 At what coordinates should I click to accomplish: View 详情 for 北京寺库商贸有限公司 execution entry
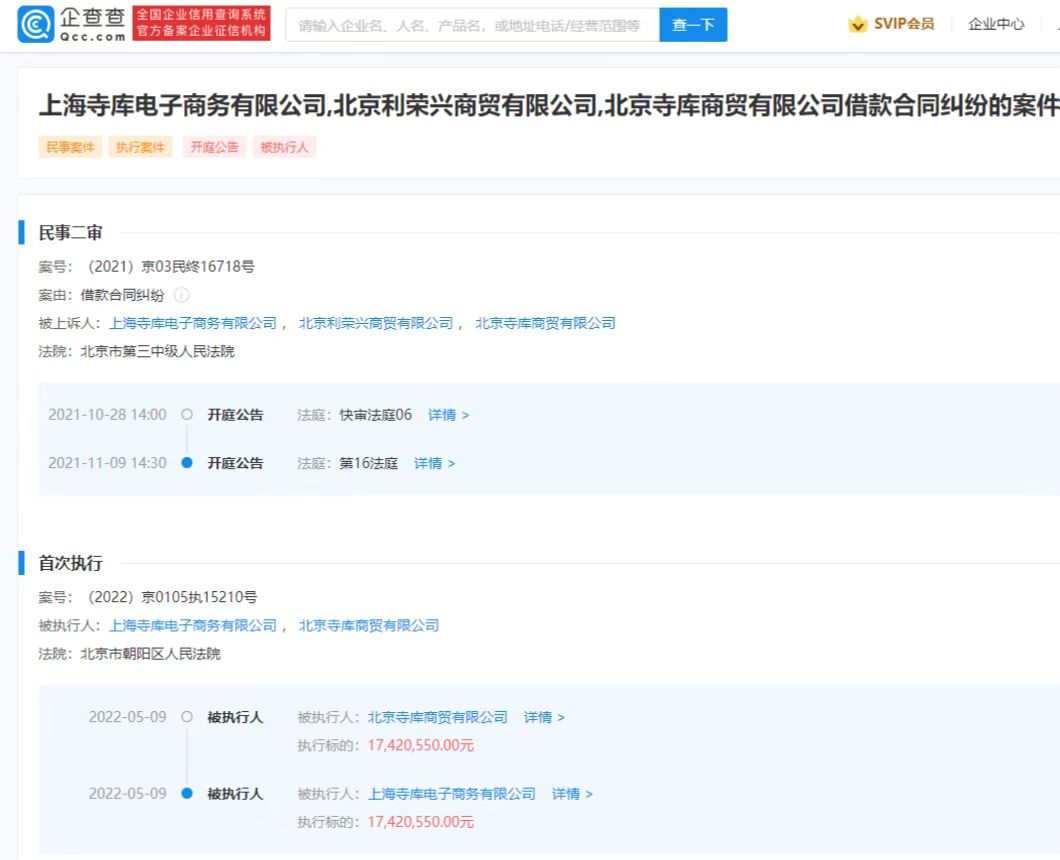pos(544,717)
